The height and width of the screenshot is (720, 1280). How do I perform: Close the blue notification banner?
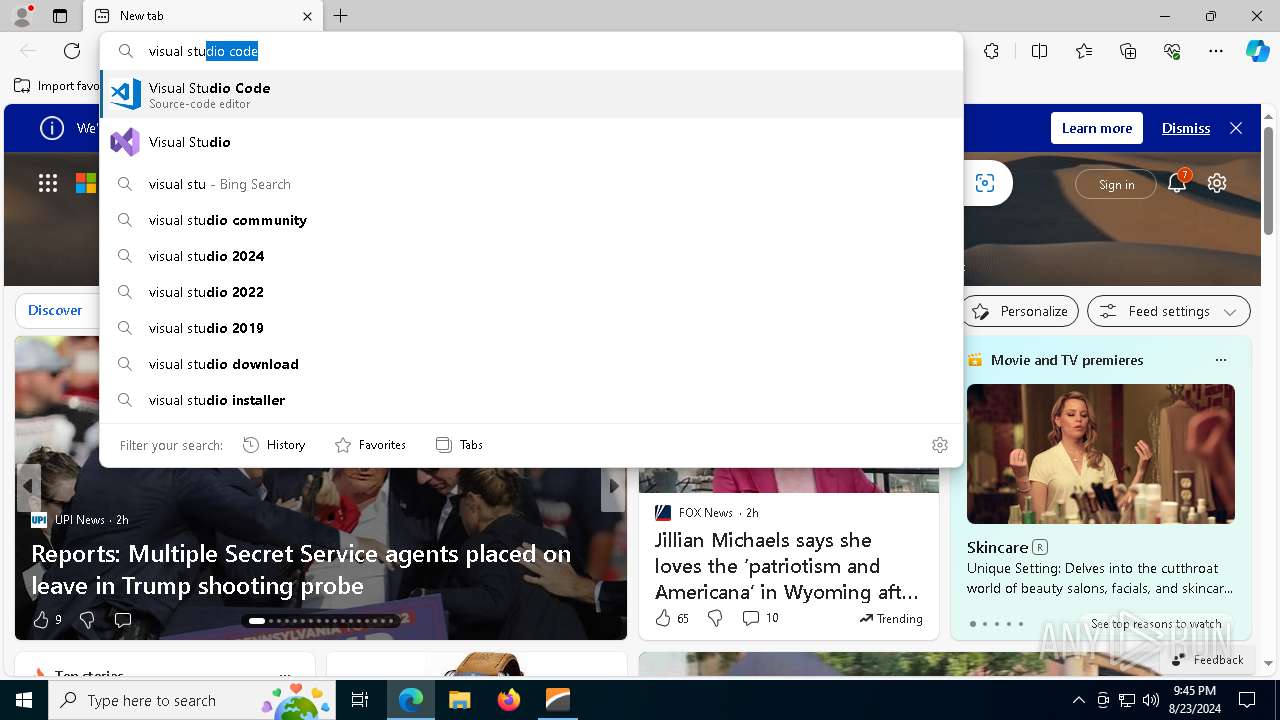pos(1236,128)
